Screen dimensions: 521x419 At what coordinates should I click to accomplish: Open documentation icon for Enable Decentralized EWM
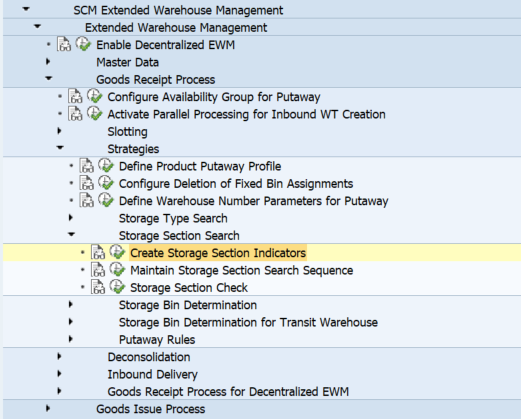tap(64, 45)
